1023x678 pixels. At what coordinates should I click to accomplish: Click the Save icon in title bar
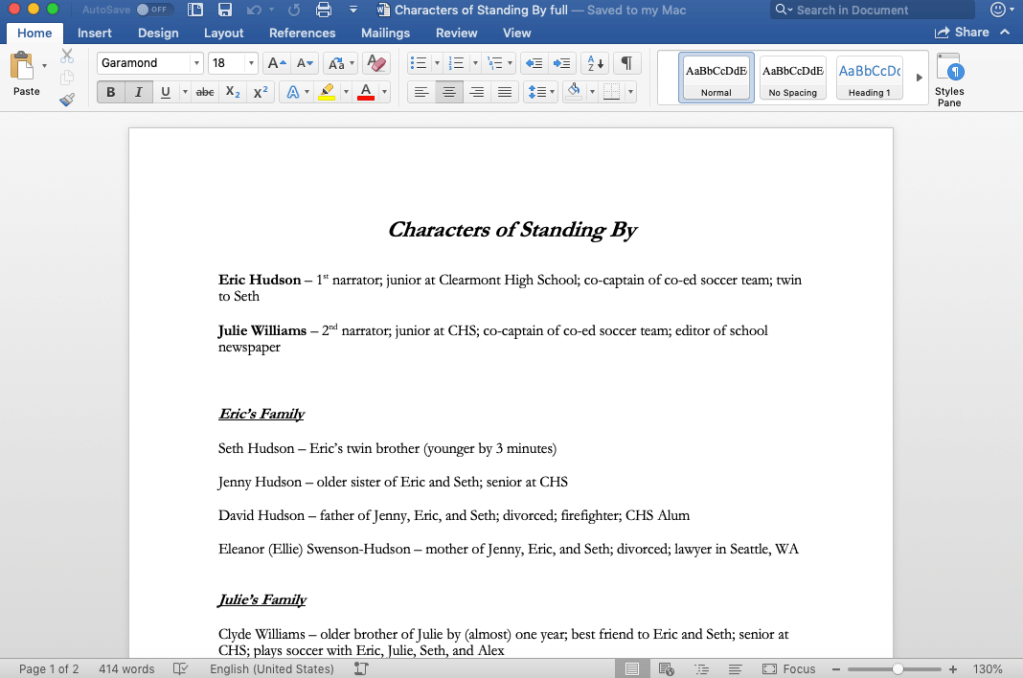225,10
